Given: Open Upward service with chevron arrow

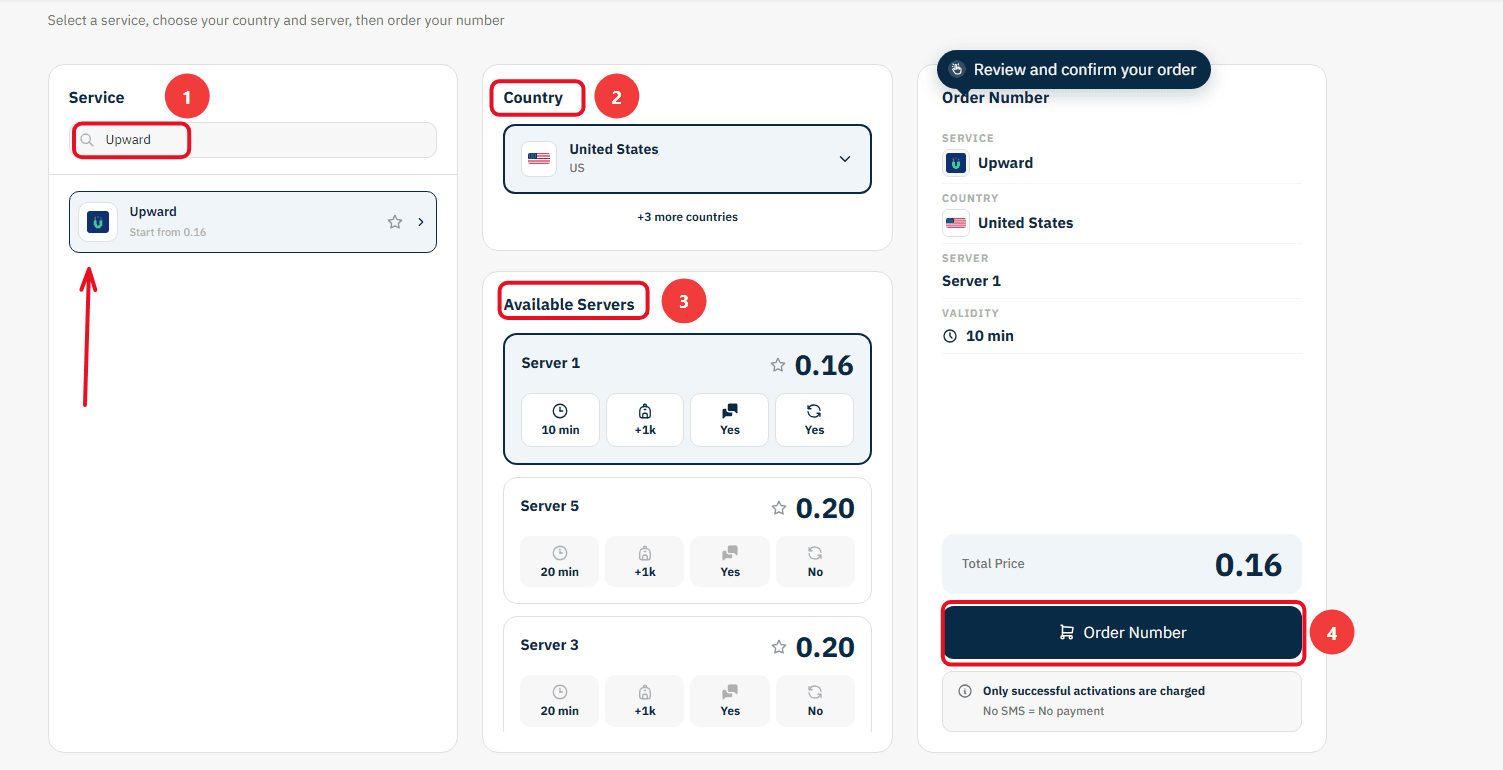Looking at the screenshot, I should pyautogui.click(x=421, y=222).
